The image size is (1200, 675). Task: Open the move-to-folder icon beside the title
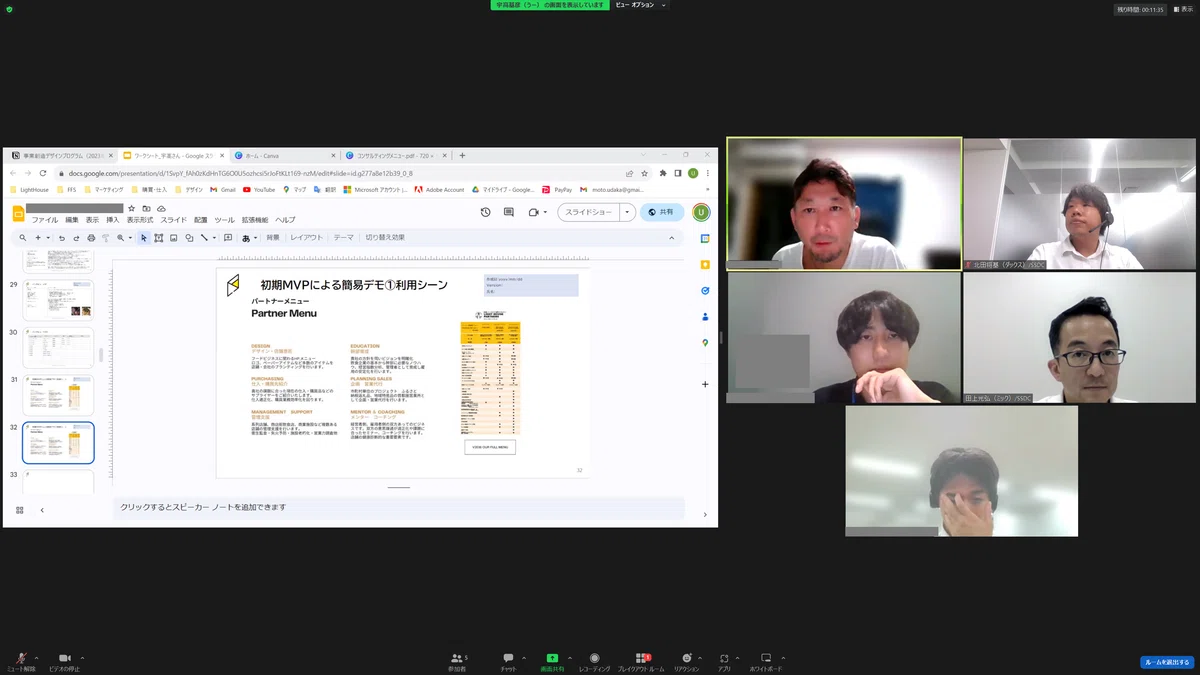(146, 208)
